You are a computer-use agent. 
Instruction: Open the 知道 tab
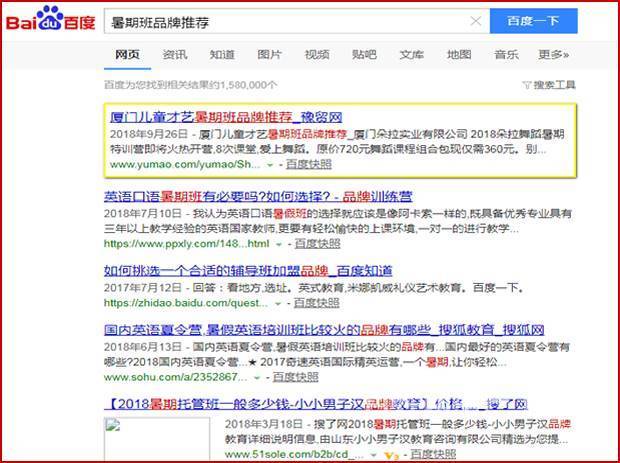click(222, 55)
